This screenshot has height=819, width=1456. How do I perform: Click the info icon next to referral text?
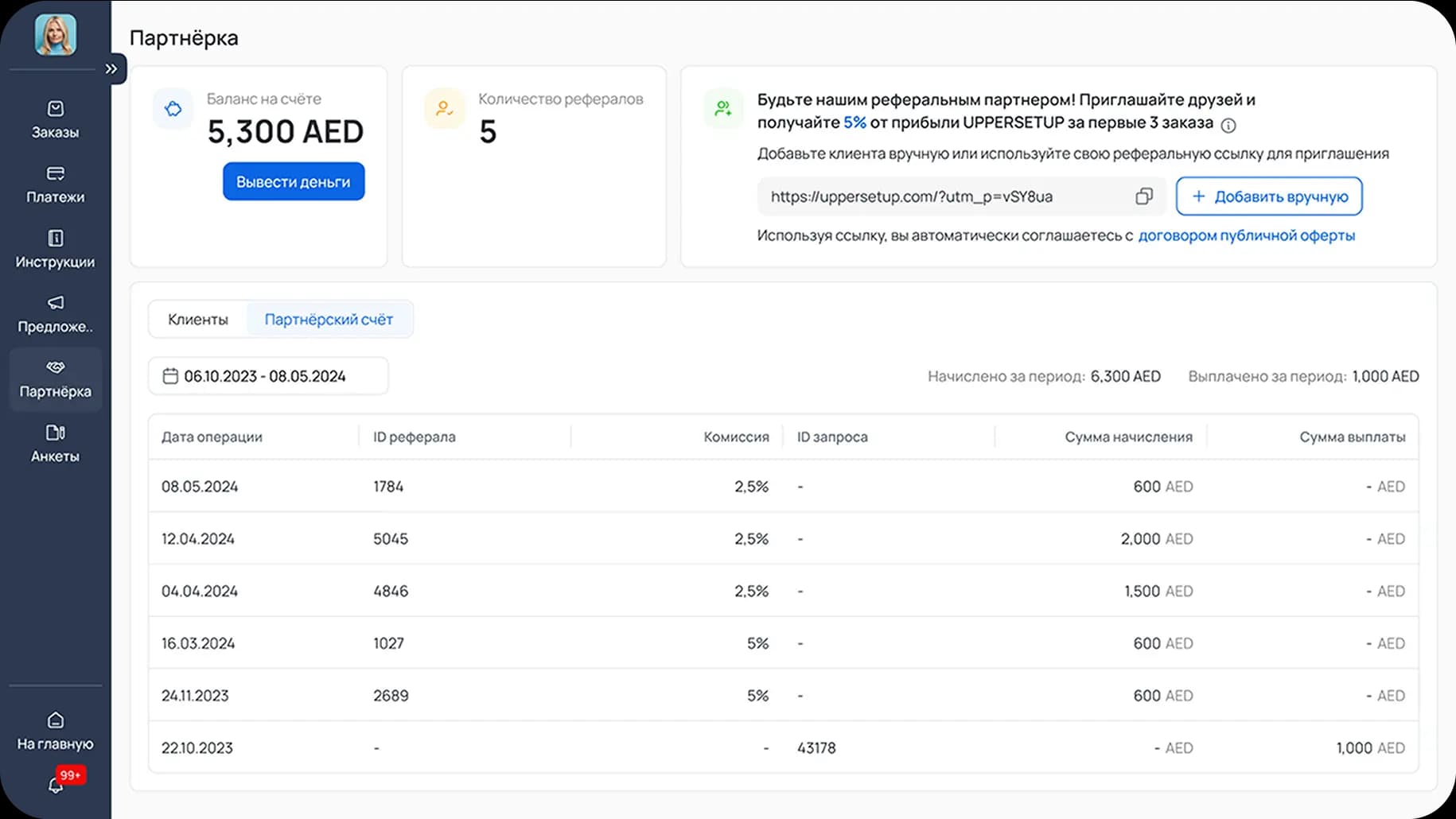point(1228,126)
